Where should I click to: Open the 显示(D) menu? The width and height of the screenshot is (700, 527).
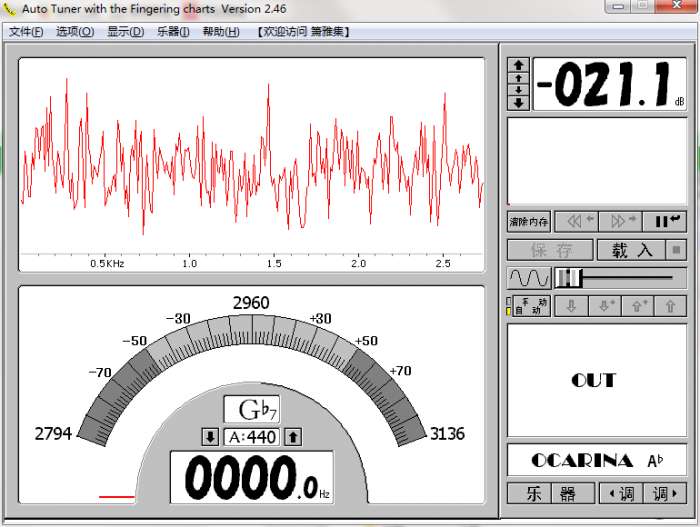[x=125, y=31]
